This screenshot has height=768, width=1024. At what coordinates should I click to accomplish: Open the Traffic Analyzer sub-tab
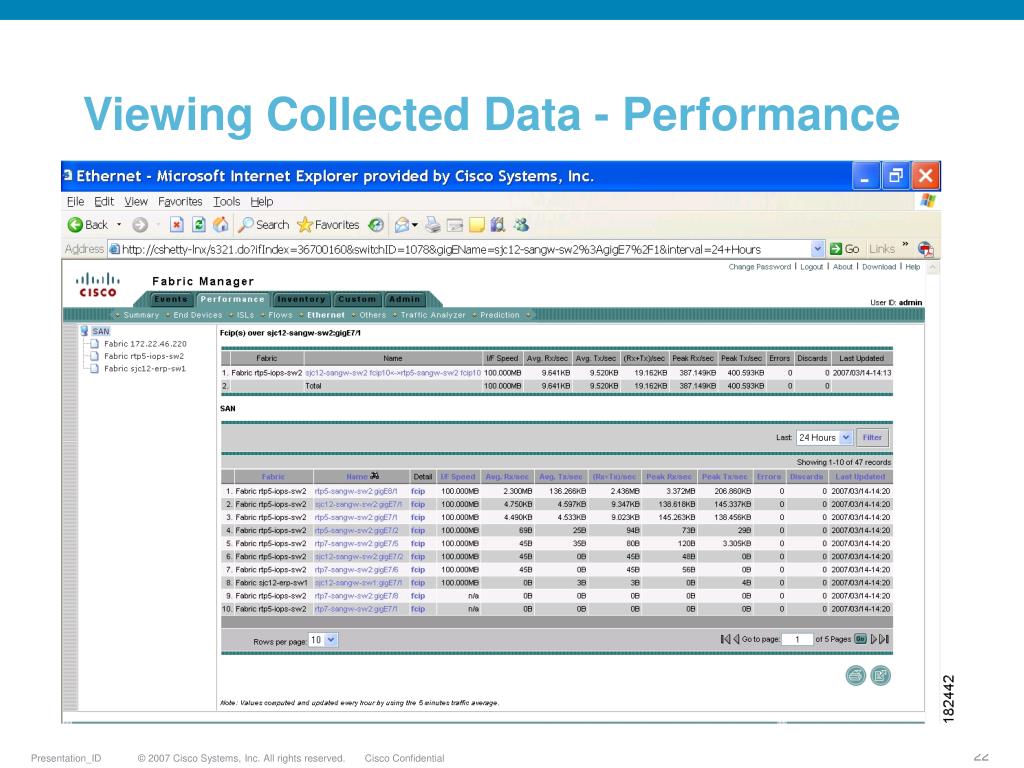click(x=433, y=315)
